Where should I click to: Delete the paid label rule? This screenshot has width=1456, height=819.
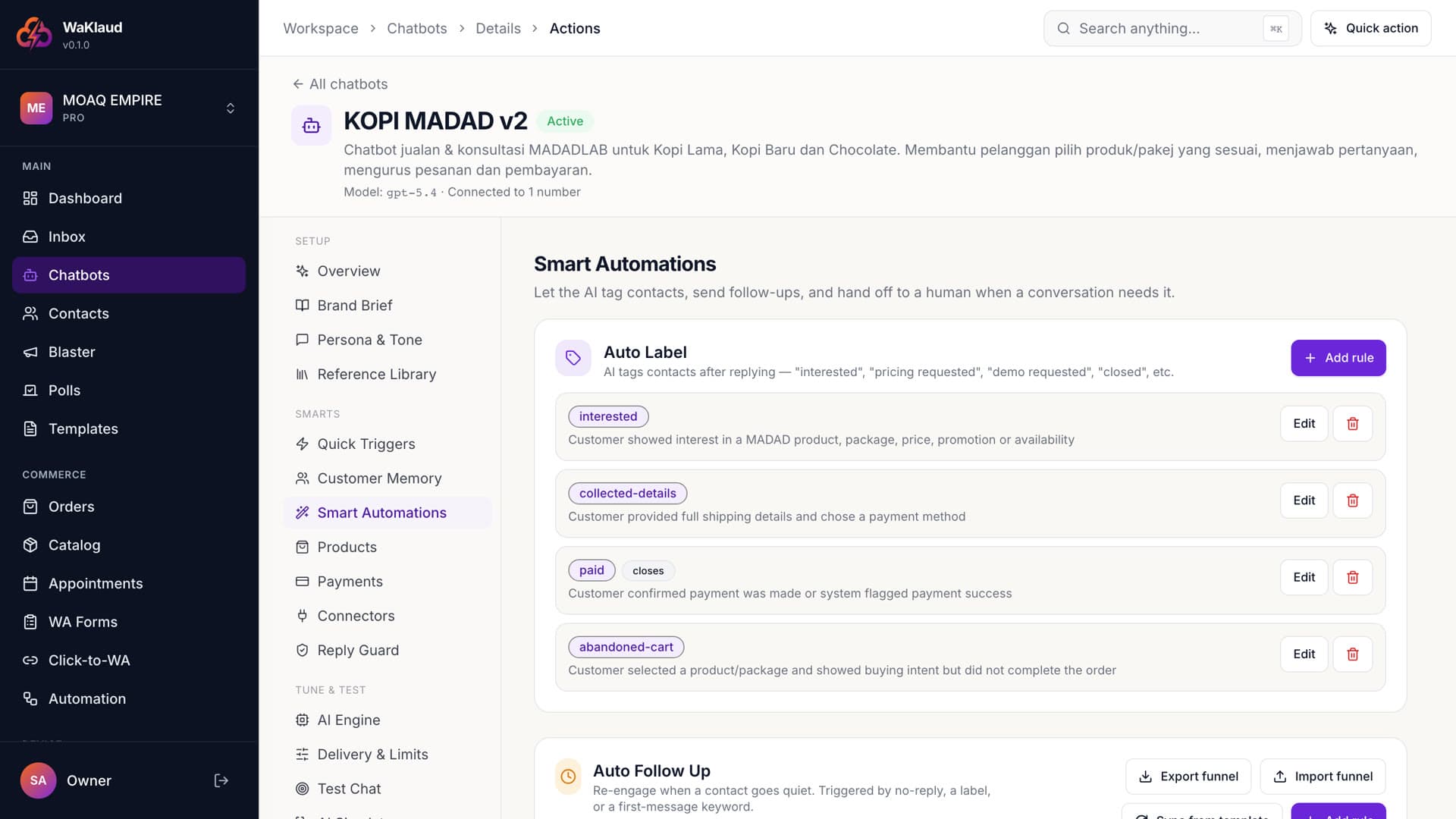click(1352, 577)
